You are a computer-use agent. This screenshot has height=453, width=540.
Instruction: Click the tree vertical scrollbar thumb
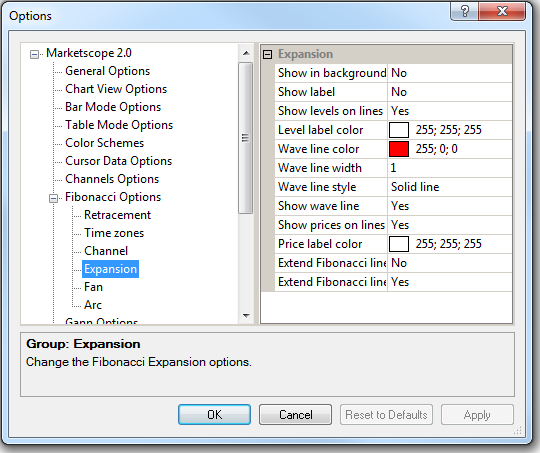coord(246,138)
